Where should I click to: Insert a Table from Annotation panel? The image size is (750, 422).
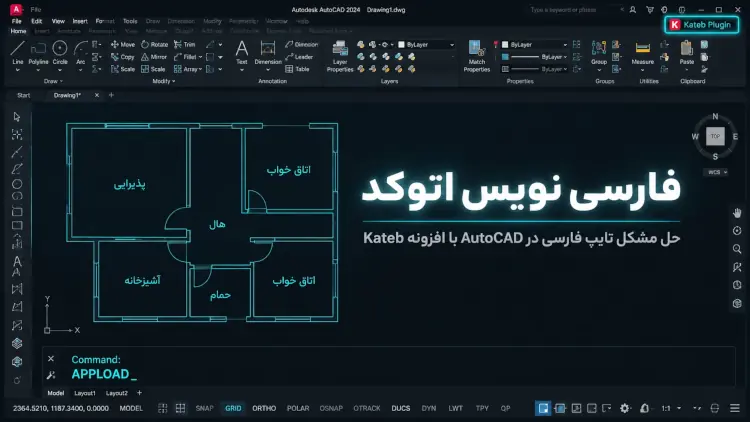pyautogui.click(x=297, y=69)
